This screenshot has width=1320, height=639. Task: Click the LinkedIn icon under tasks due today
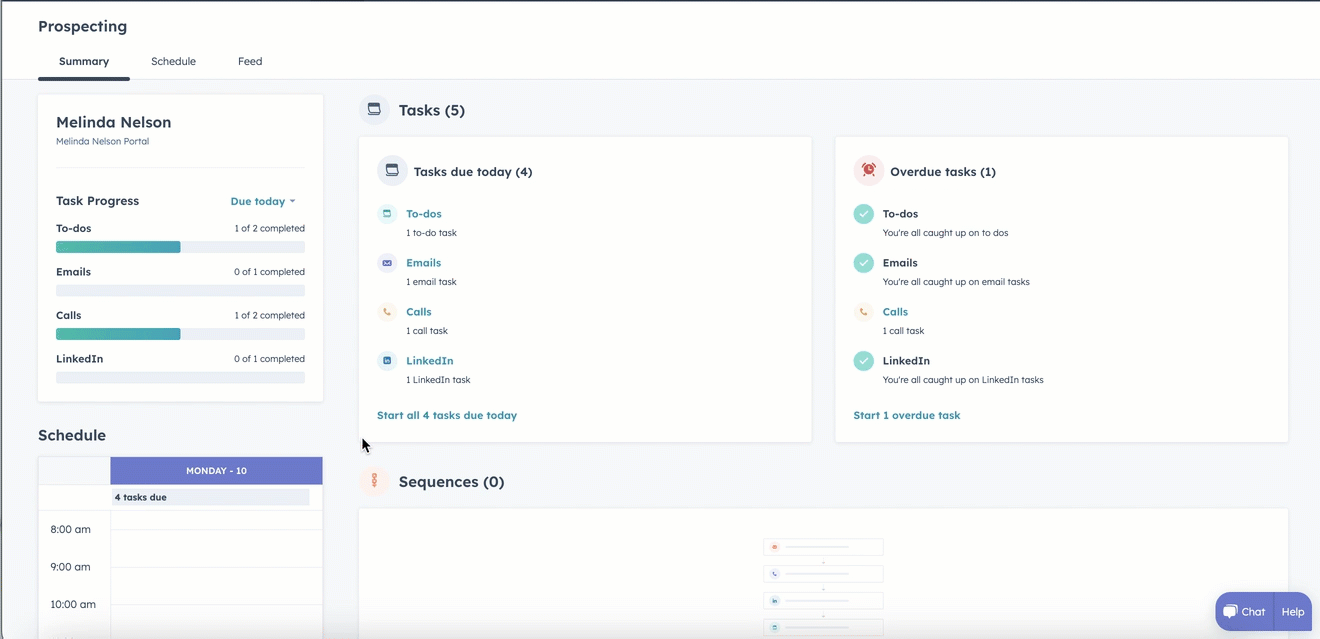387,360
